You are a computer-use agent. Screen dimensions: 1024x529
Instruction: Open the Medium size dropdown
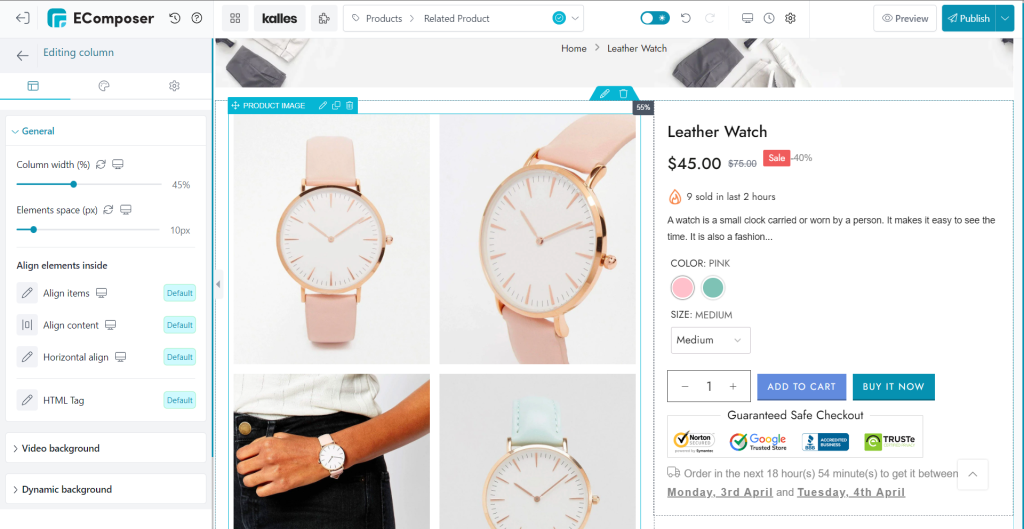[711, 340]
